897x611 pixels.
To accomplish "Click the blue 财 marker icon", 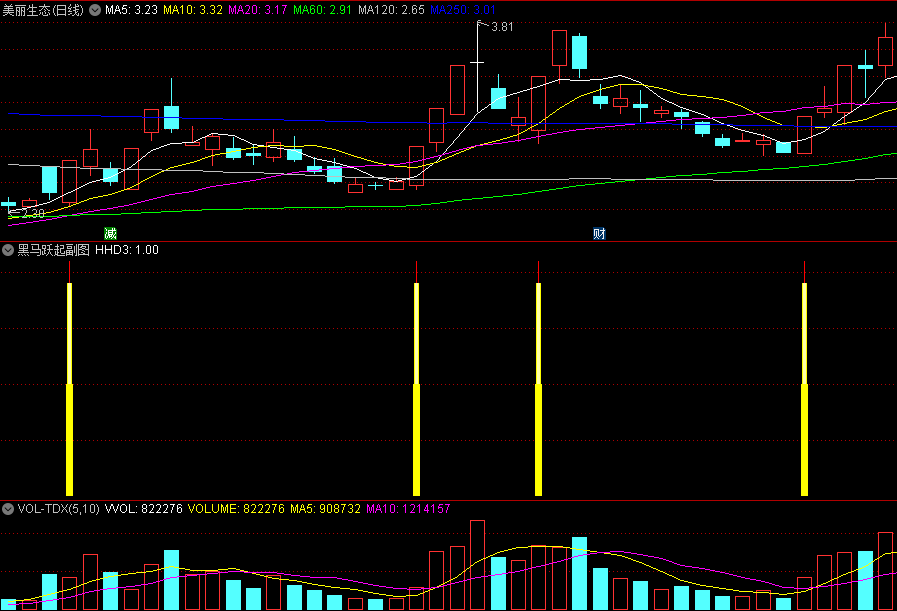I will [x=599, y=233].
